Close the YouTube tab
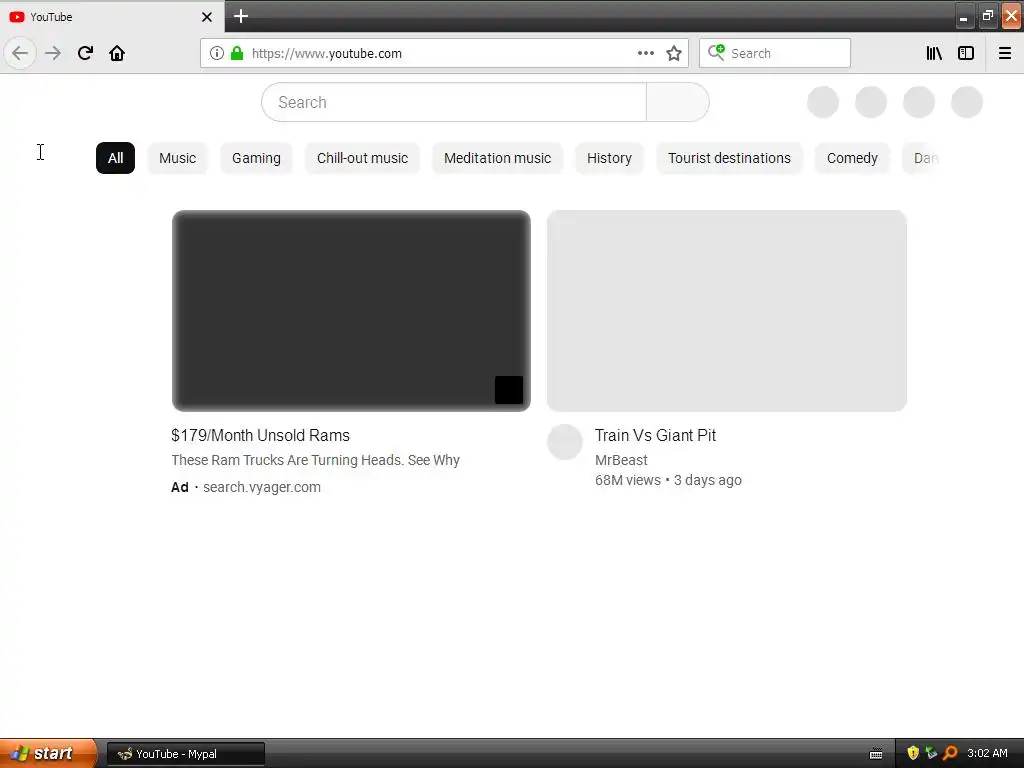Viewport: 1024px width, 768px height. point(206,17)
